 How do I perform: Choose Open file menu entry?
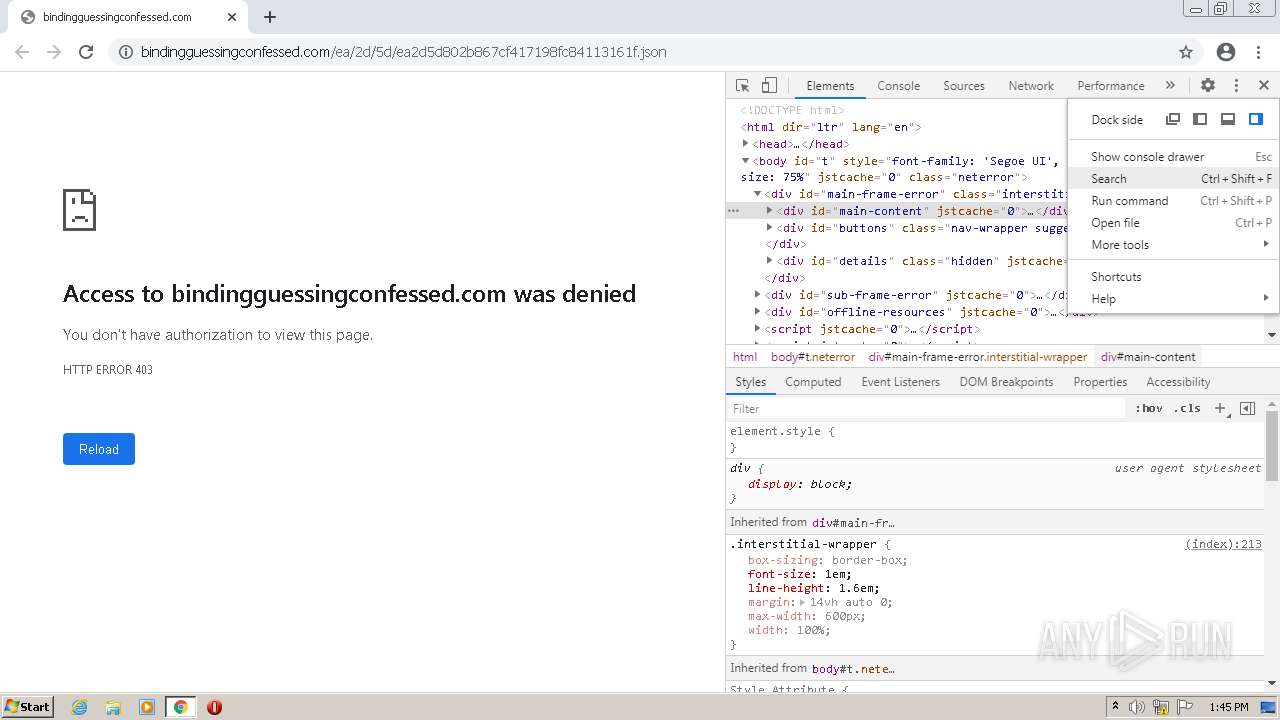pos(1173,223)
